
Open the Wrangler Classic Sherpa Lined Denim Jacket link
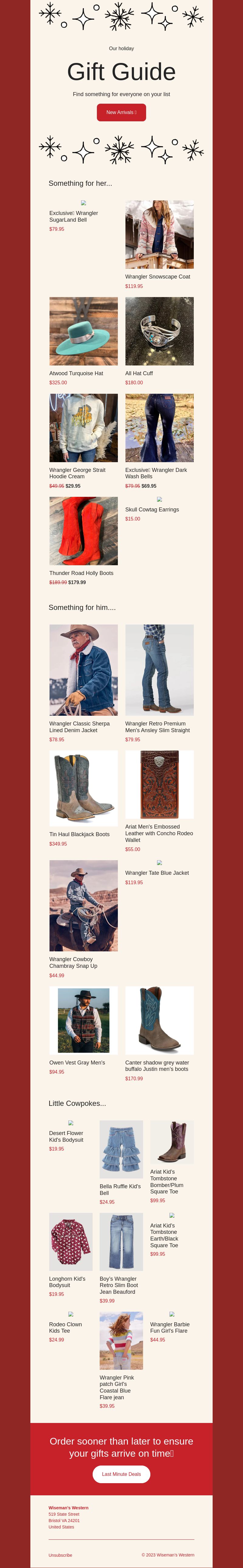click(80, 727)
